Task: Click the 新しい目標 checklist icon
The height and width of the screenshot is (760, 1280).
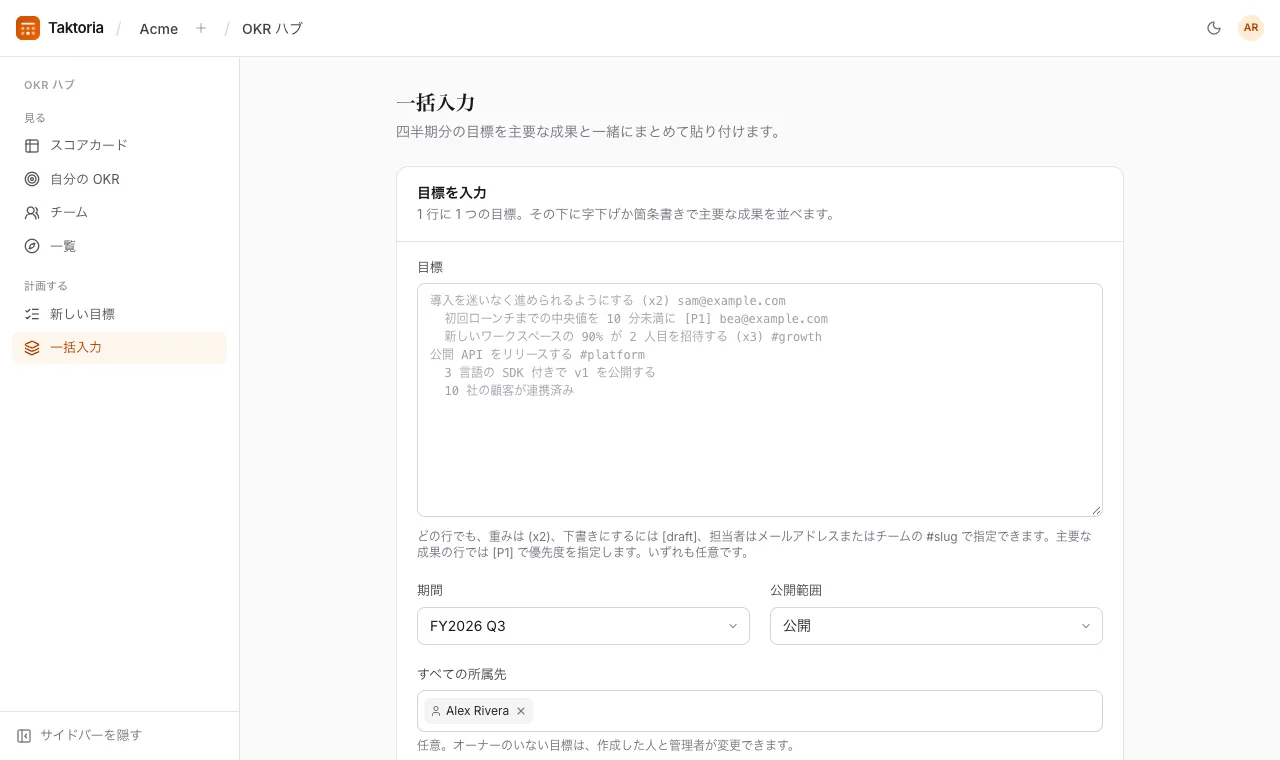Action: click(x=32, y=314)
